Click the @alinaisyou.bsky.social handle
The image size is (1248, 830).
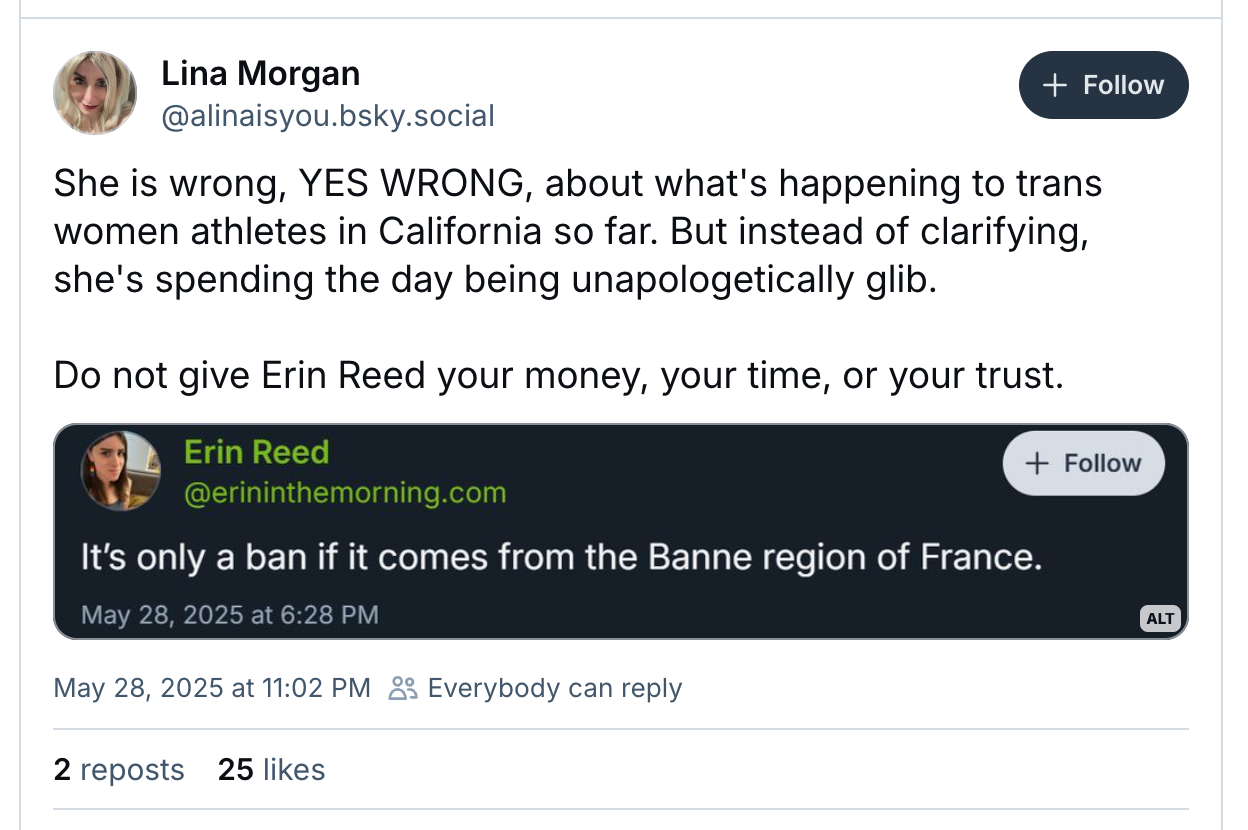tap(328, 116)
